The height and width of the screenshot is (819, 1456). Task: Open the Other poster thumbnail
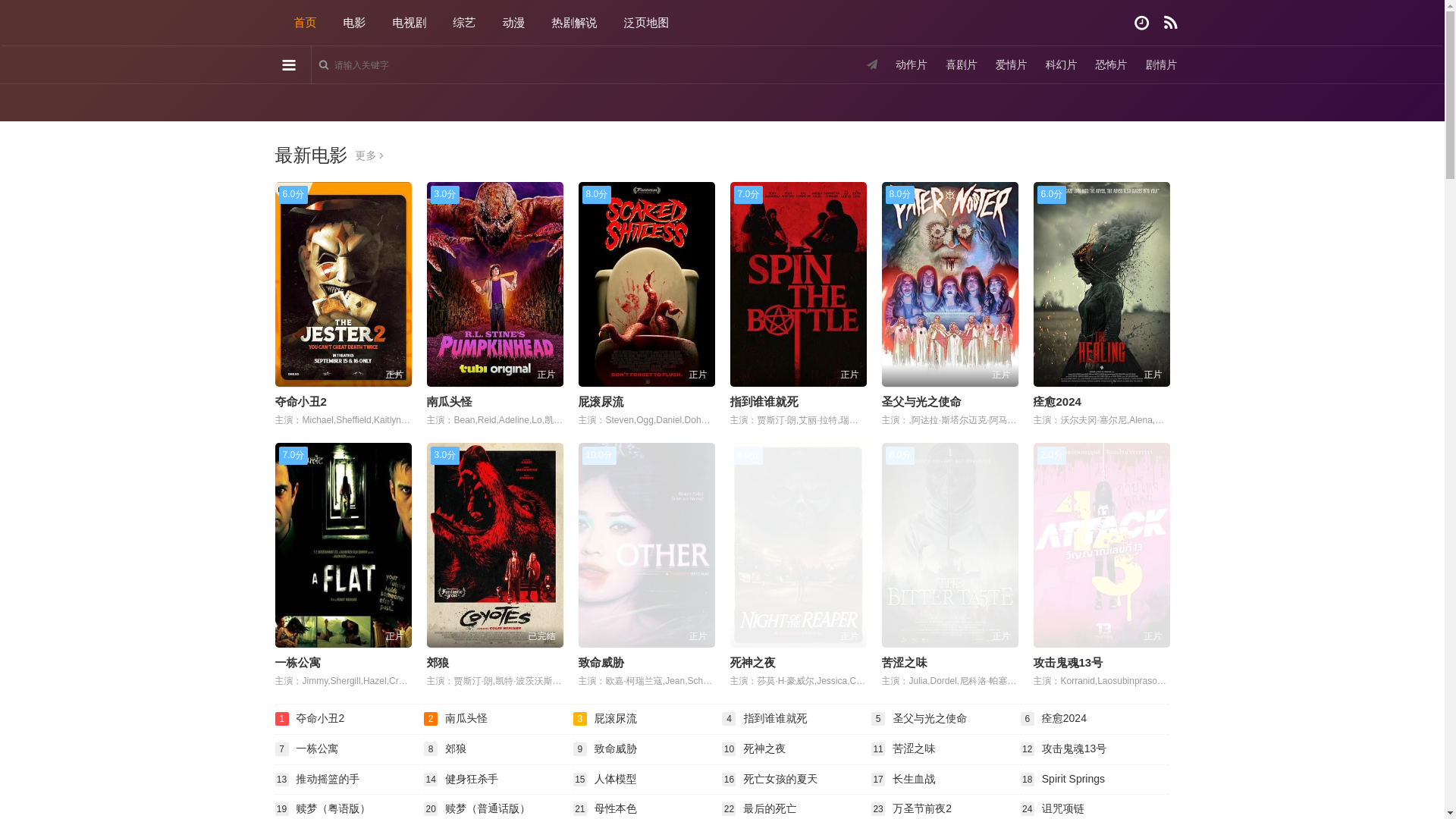[647, 545]
